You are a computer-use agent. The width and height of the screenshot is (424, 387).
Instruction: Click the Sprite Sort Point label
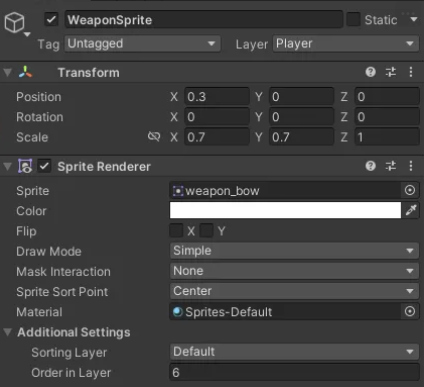pyautogui.click(x=62, y=292)
